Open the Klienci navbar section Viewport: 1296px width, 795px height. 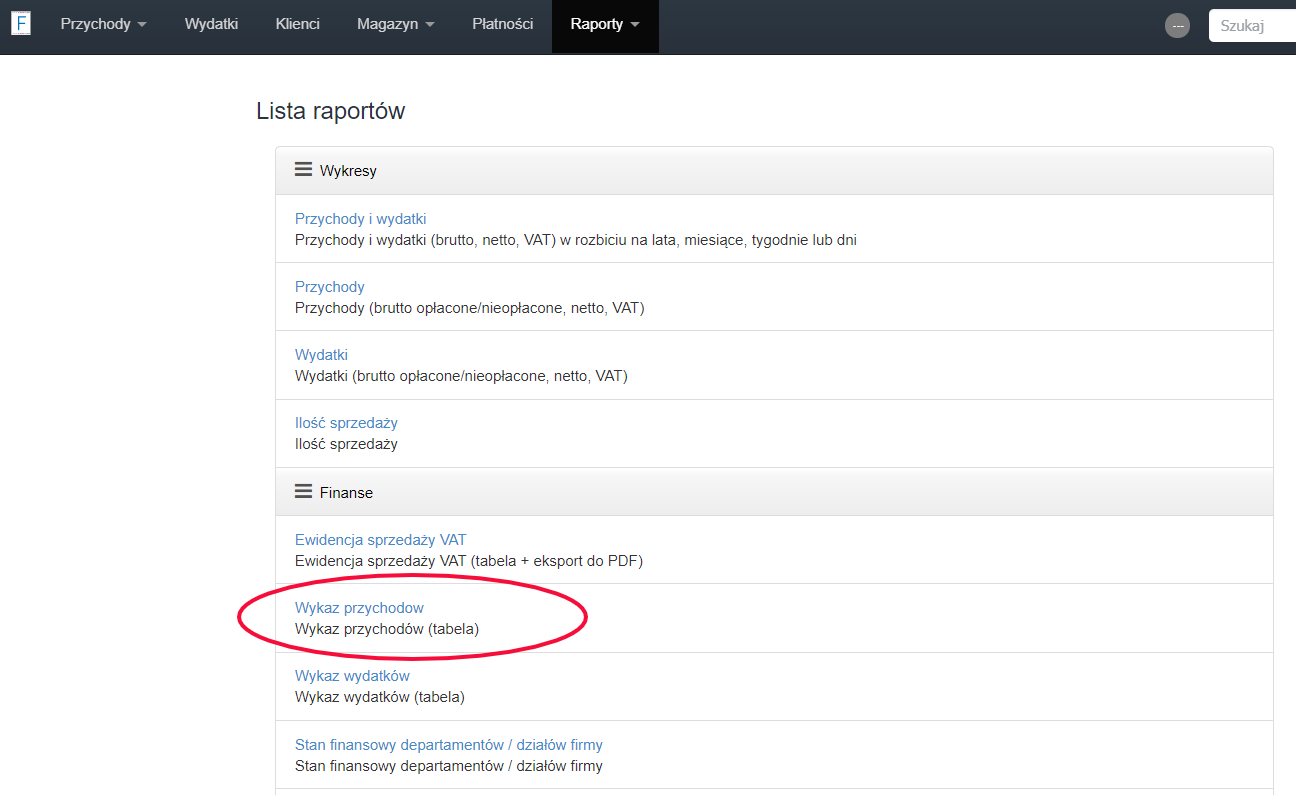297,24
